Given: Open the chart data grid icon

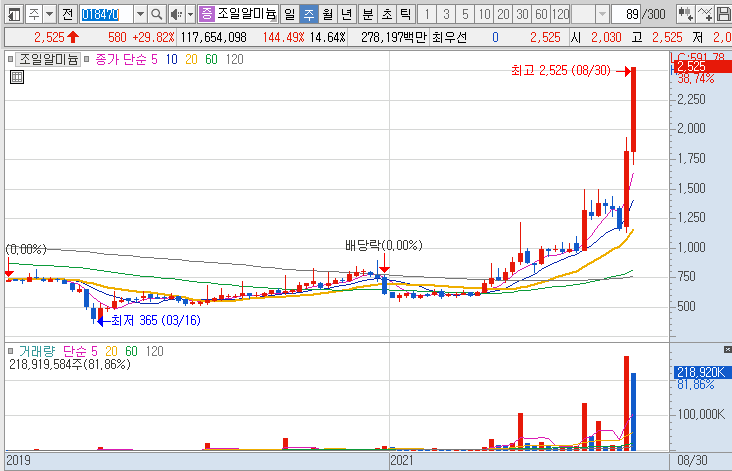Looking at the screenshot, I should [x=17, y=77].
